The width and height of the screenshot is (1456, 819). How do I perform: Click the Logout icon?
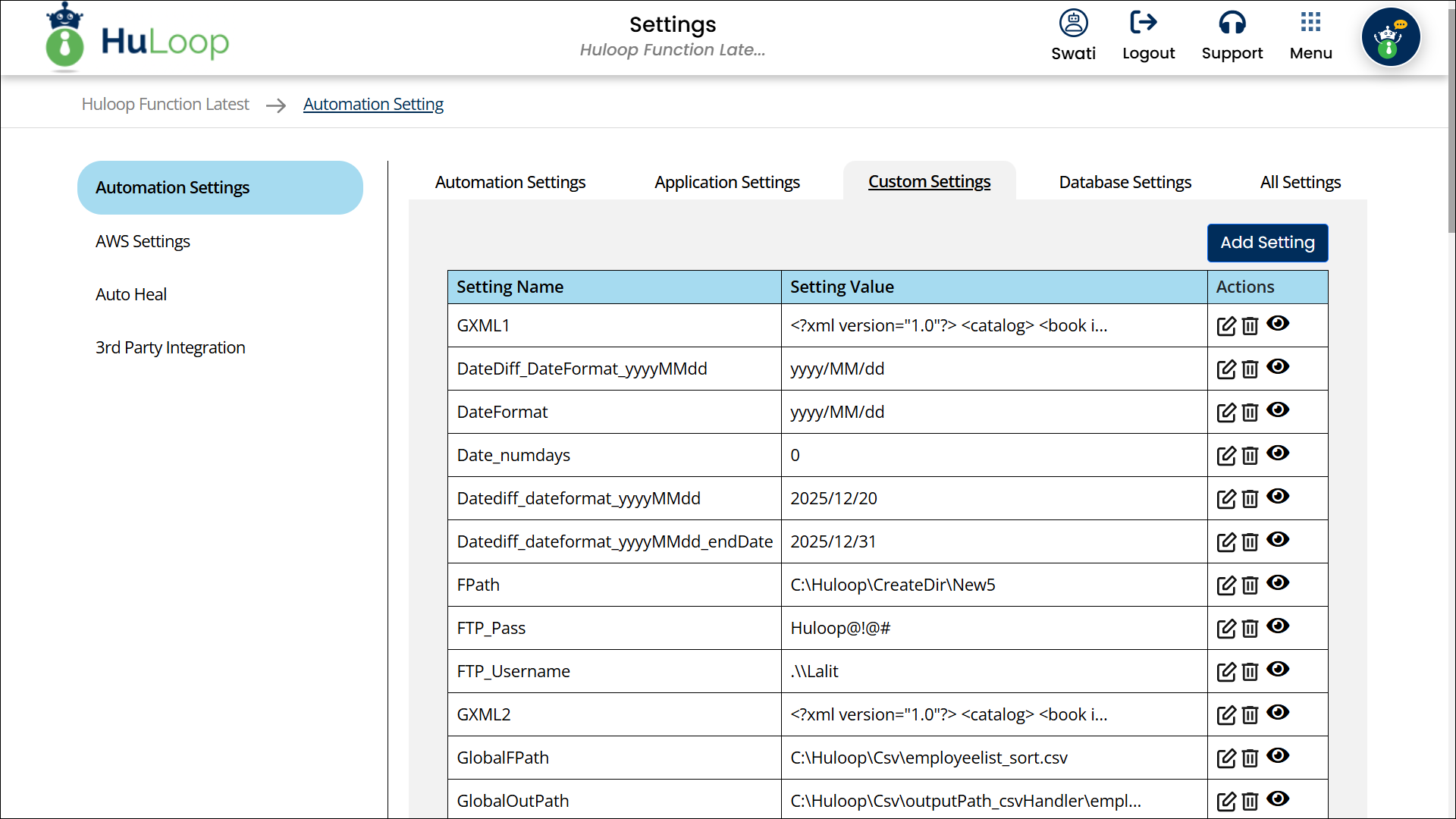tap(1143, 23)
